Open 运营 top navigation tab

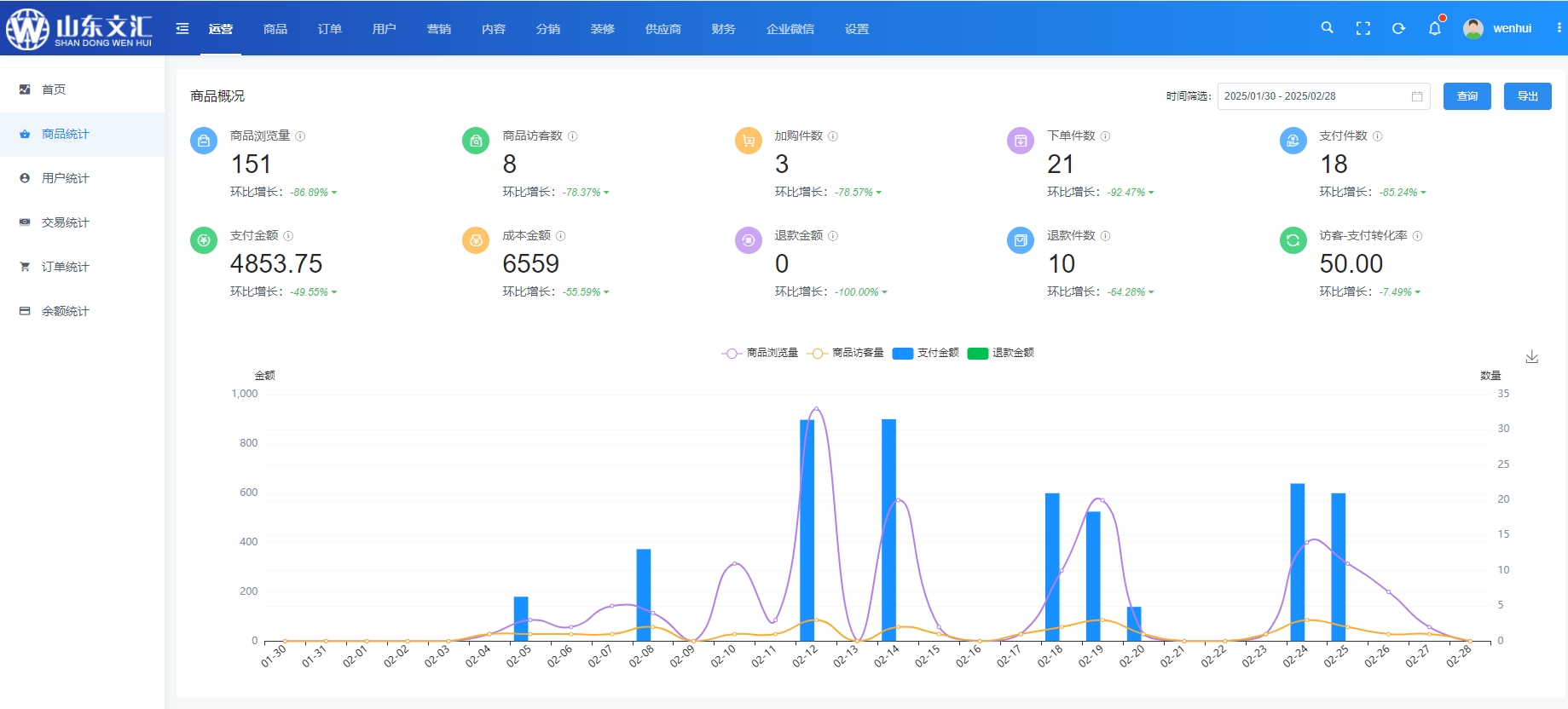(221, 29)
